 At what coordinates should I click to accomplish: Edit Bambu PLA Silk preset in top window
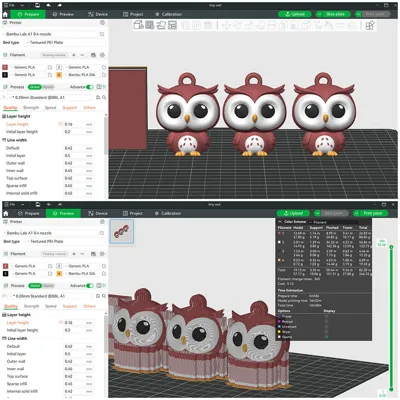(104, 75)
